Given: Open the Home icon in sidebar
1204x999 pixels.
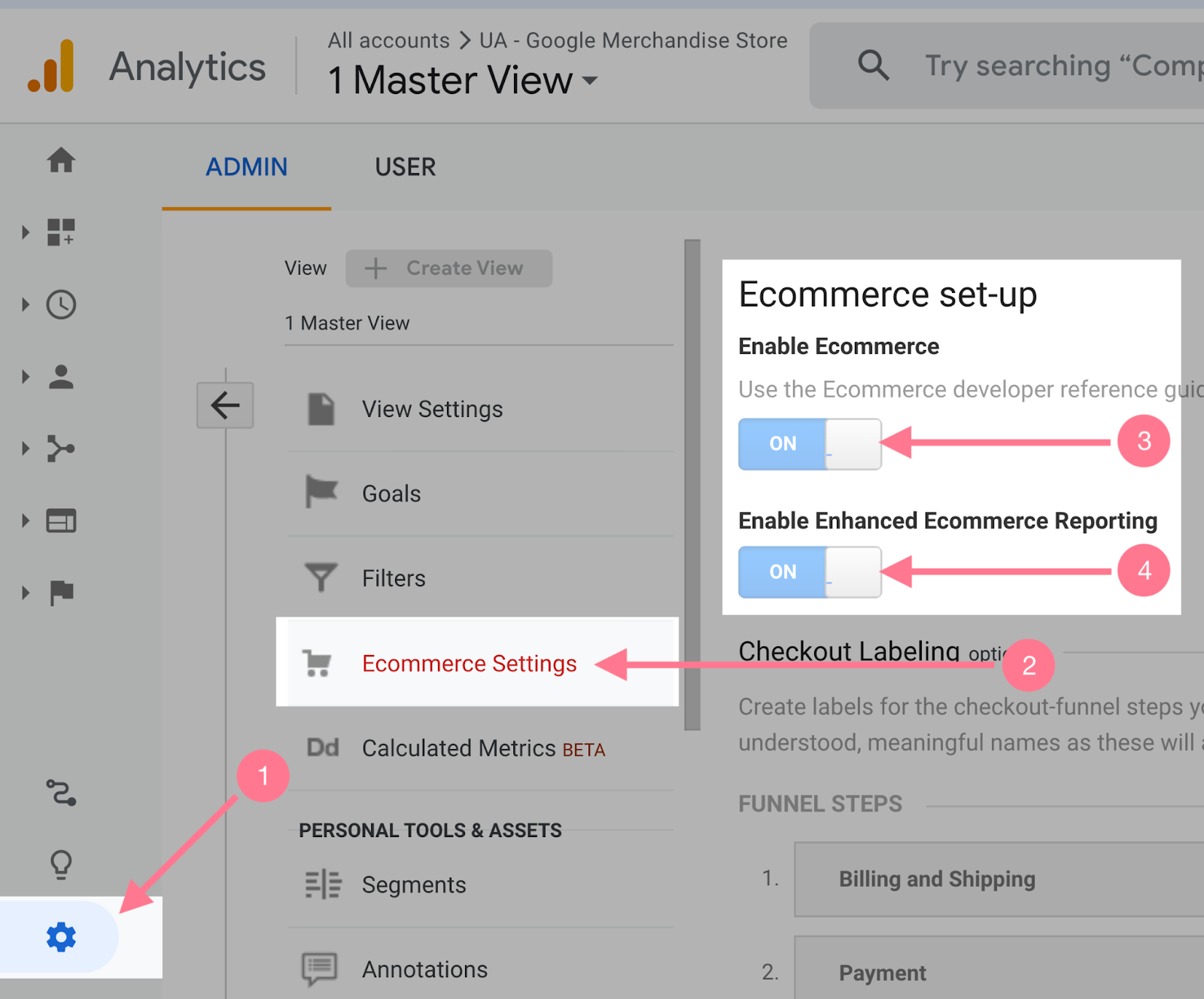Looking at the screenshot, I should (x=61, y=160).
